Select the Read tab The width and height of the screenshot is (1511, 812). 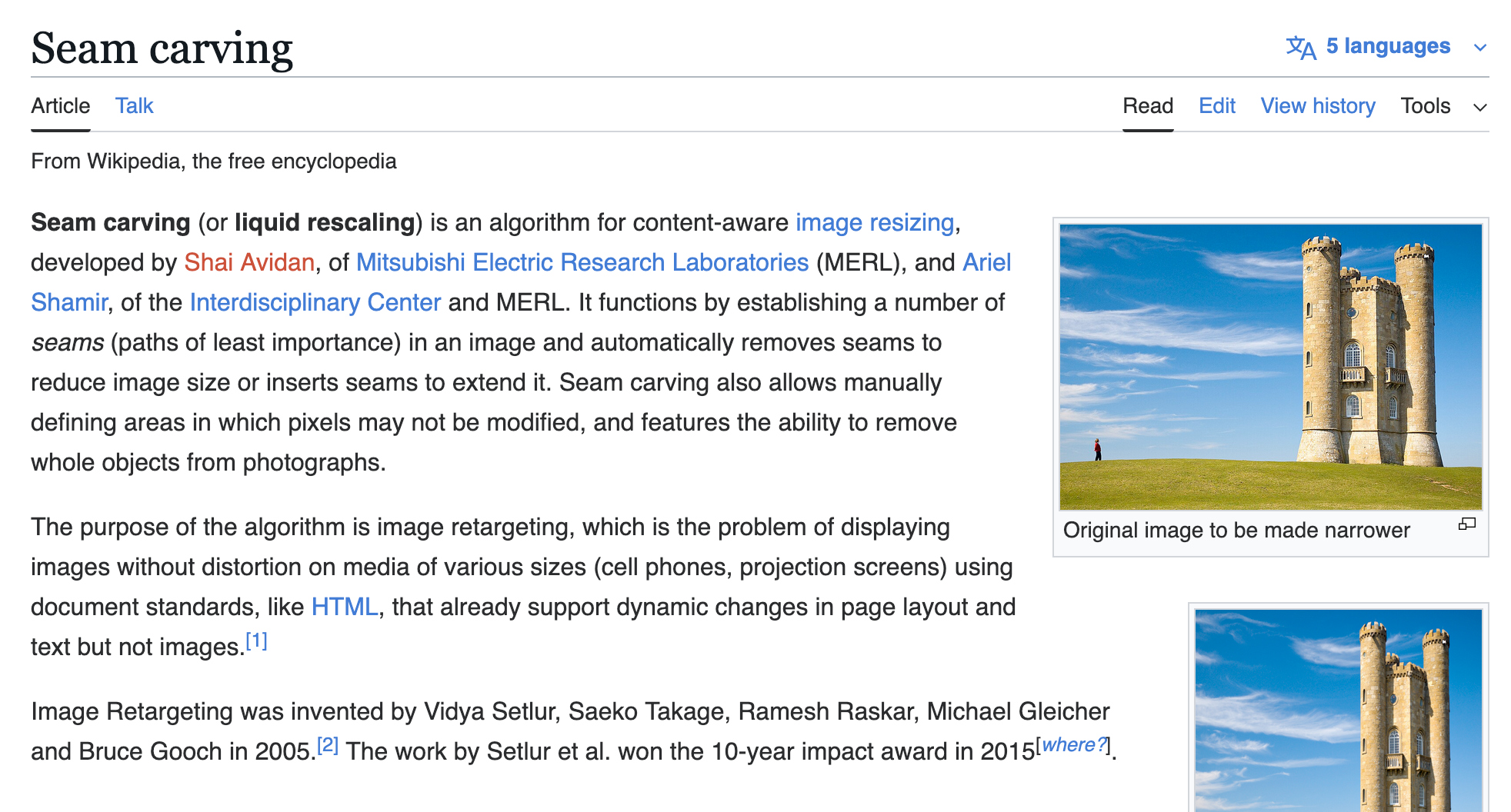pyautogui.click(x=1147, y=106)
